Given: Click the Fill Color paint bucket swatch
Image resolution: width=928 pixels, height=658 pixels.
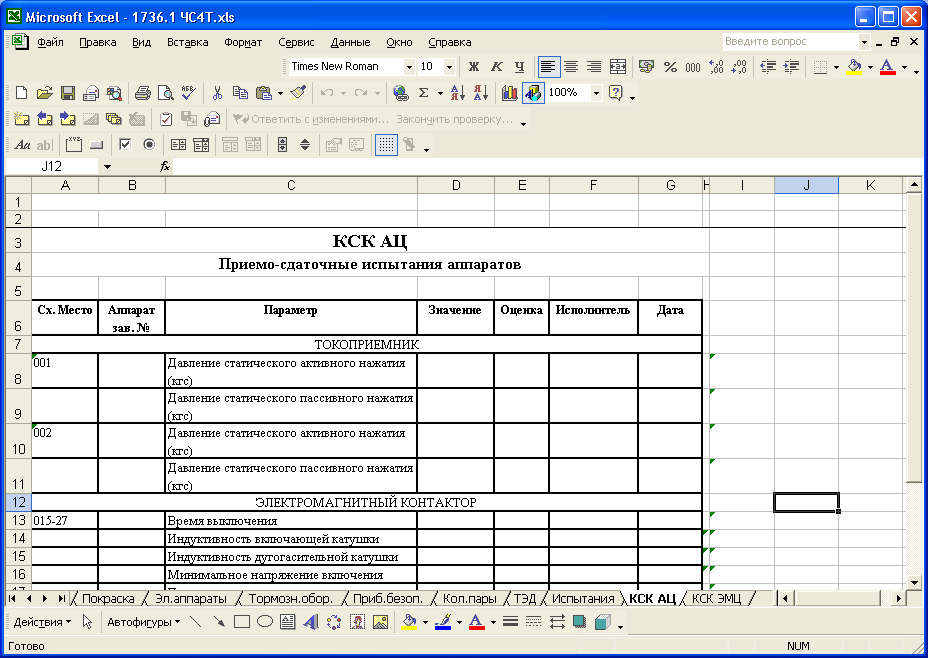Looking at the screenshot, I should tap(855, 67).
